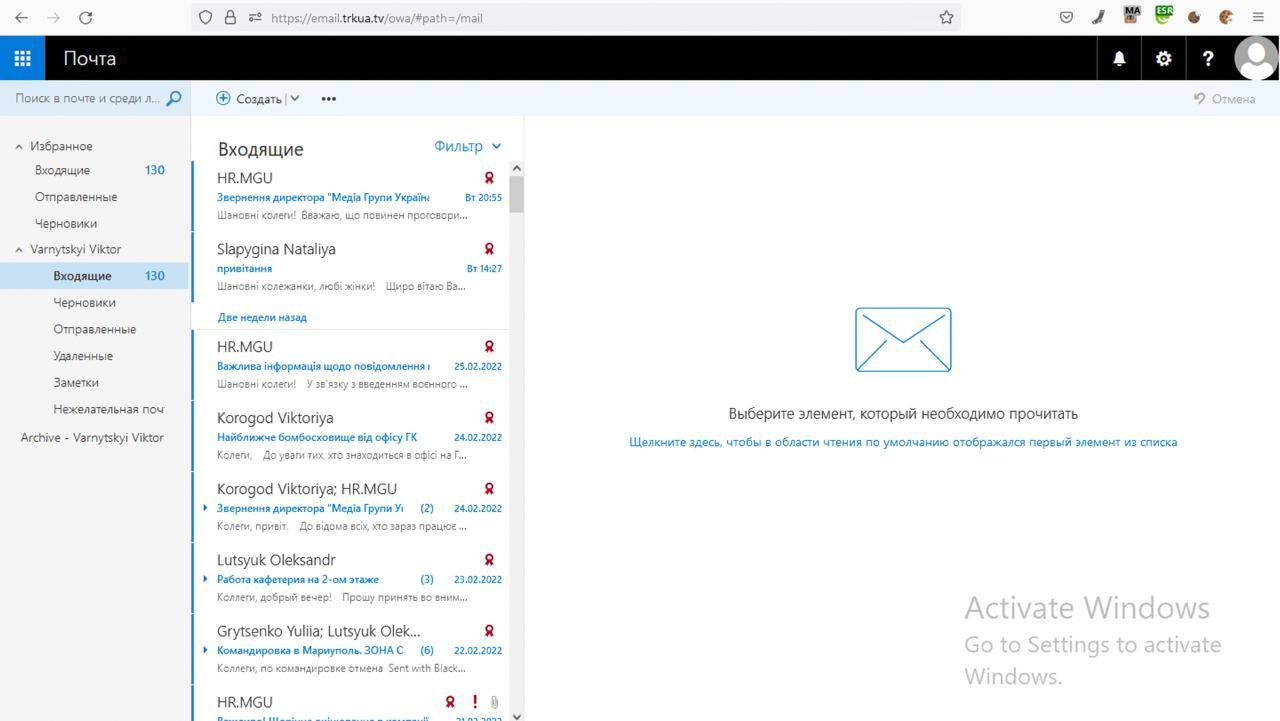Open the app launcher grid icon

tap(22, 58)
